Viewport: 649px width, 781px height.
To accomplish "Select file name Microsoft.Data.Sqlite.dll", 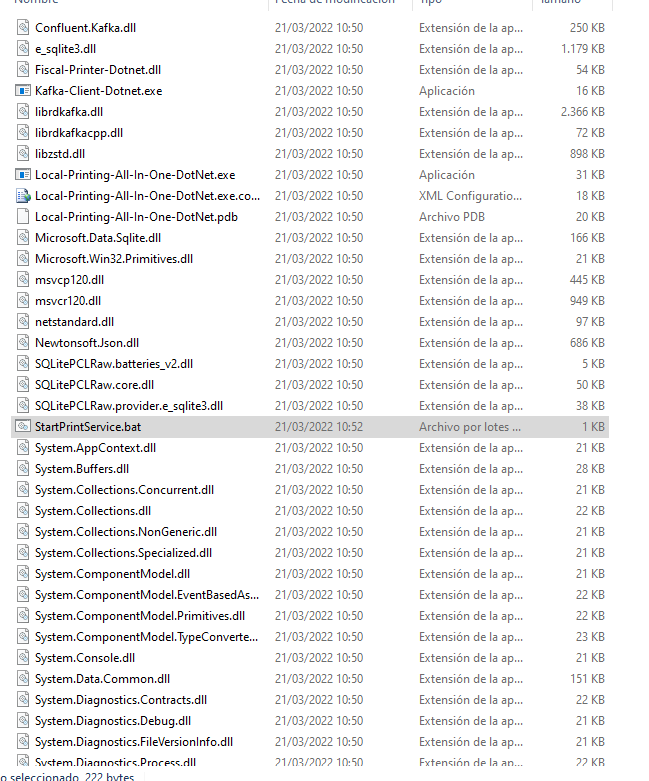I will click(x=98, y=238).
